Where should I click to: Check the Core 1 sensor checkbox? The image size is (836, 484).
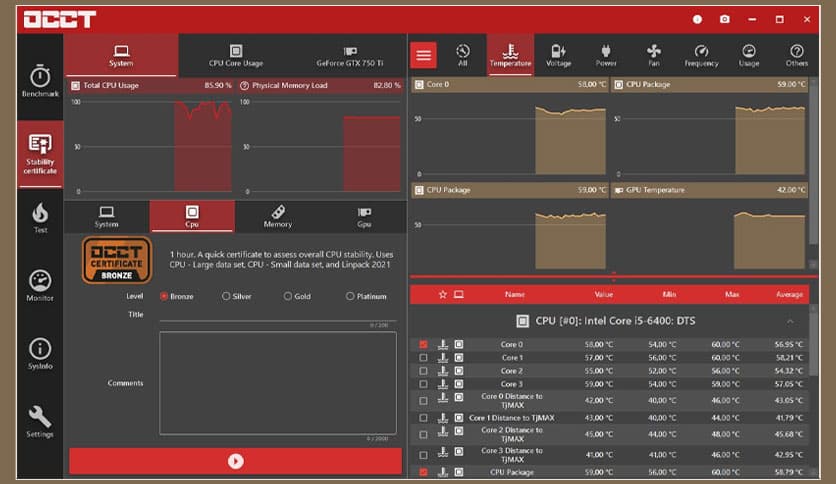pos(423,358)
